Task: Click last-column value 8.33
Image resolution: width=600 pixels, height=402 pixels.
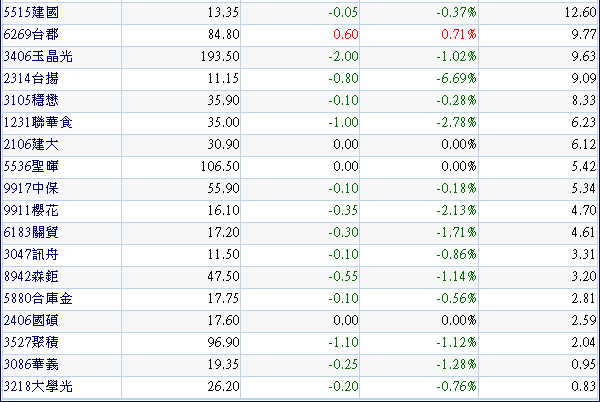Action: coord(584,101)
